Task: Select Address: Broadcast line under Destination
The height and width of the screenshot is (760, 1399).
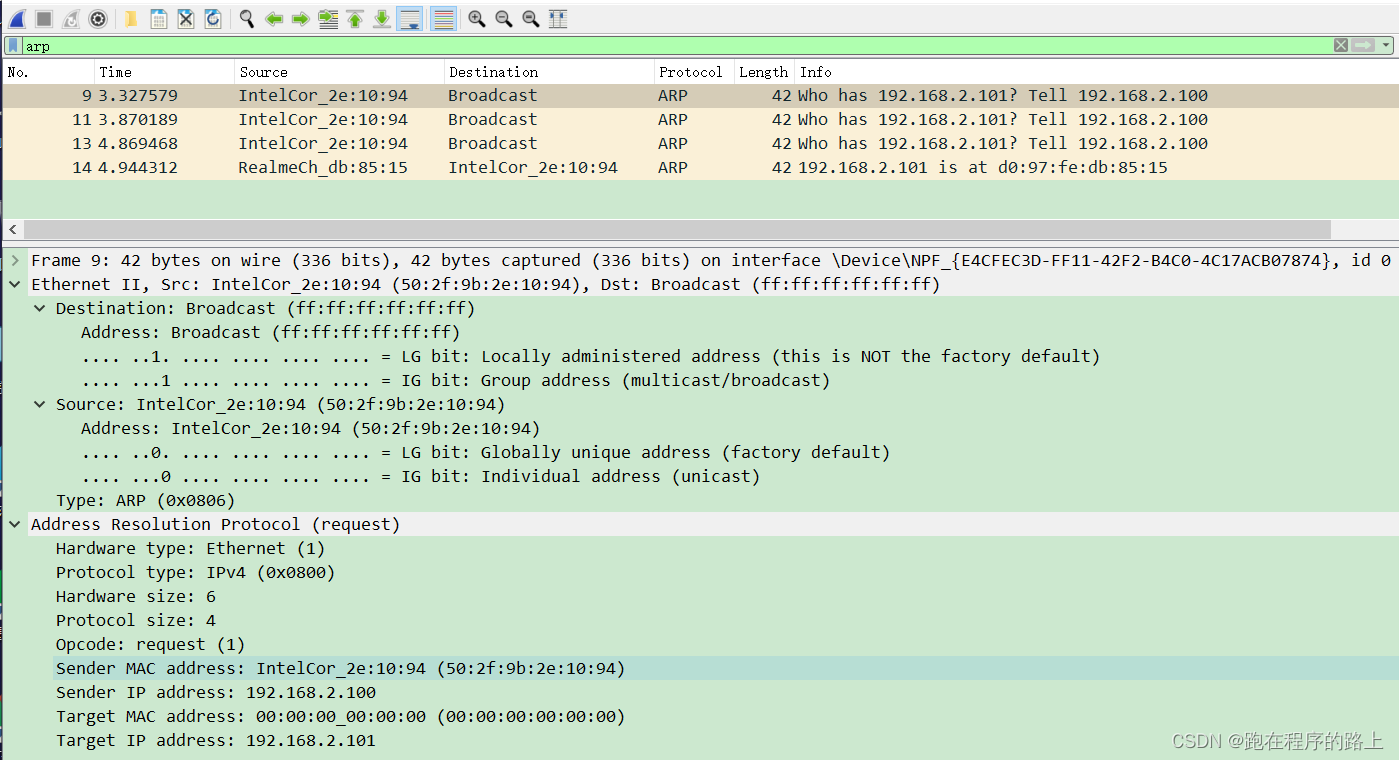Action: tap(270, 332)
